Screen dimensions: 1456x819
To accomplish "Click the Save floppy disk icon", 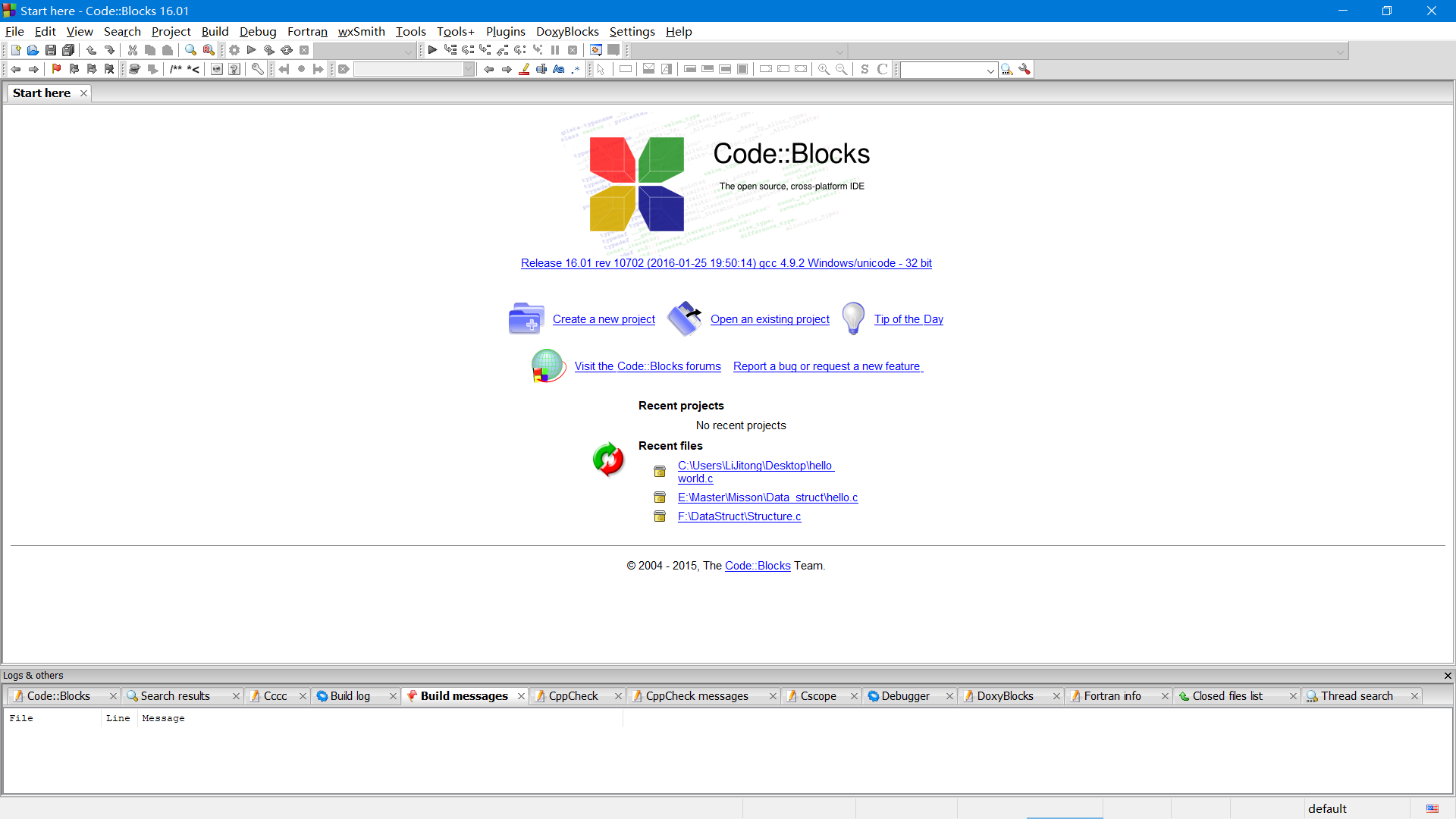I will [50, 50].
